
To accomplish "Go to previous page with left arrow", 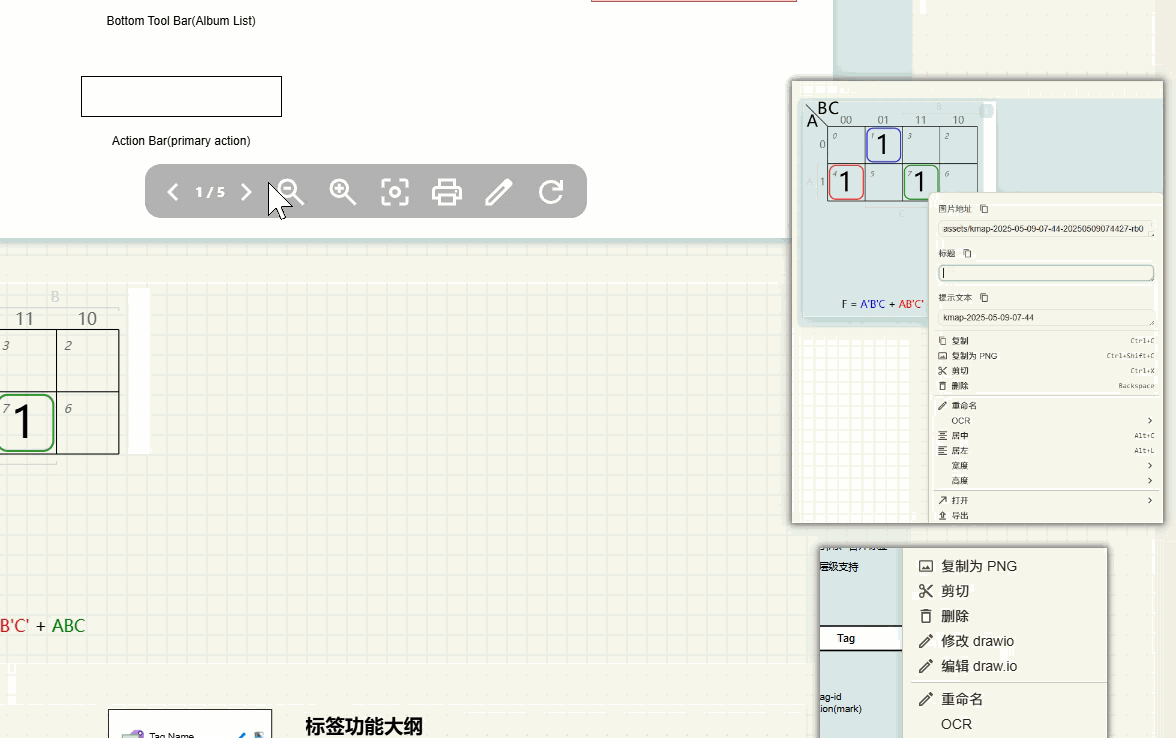I will click(x=172, y=191).
